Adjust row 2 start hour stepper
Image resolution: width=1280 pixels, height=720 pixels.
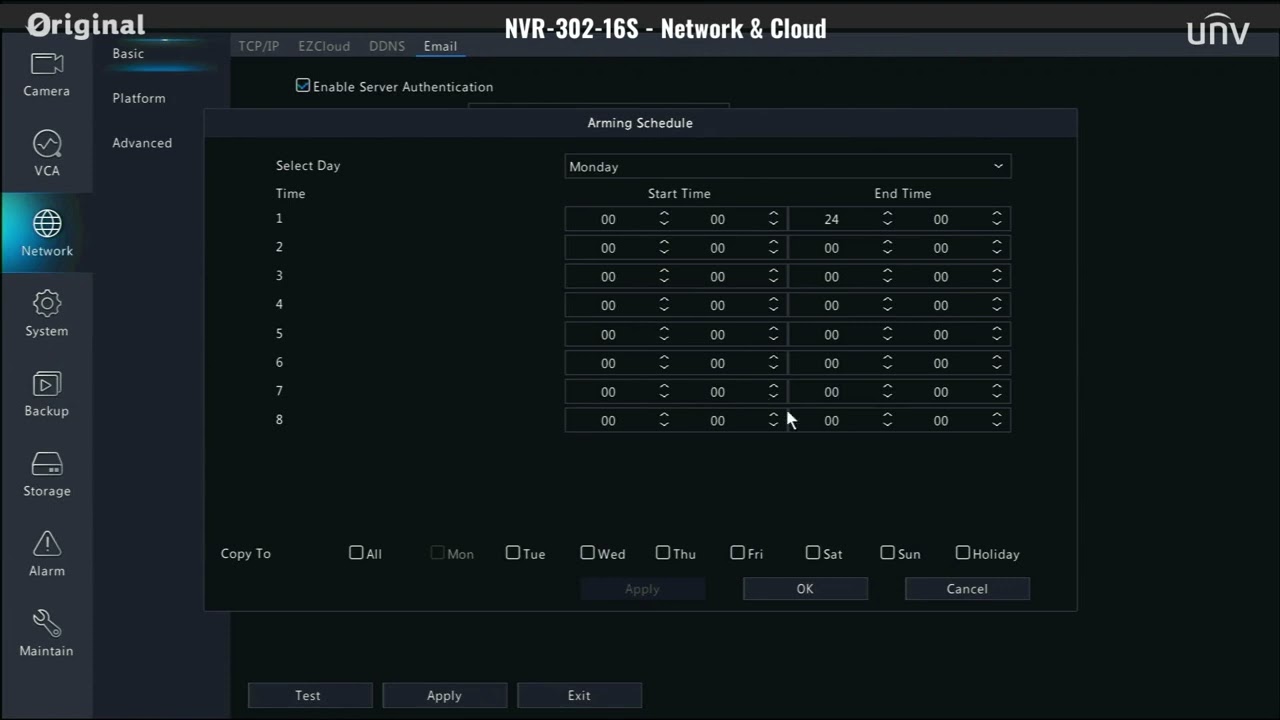point(664,248)
